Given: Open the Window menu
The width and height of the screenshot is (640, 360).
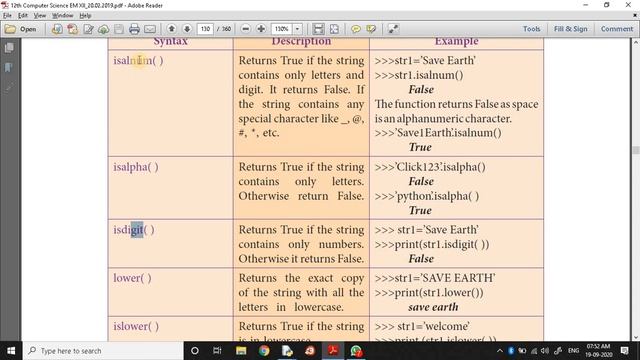Looking at the screenshot, I should click(x=62, y=16).
